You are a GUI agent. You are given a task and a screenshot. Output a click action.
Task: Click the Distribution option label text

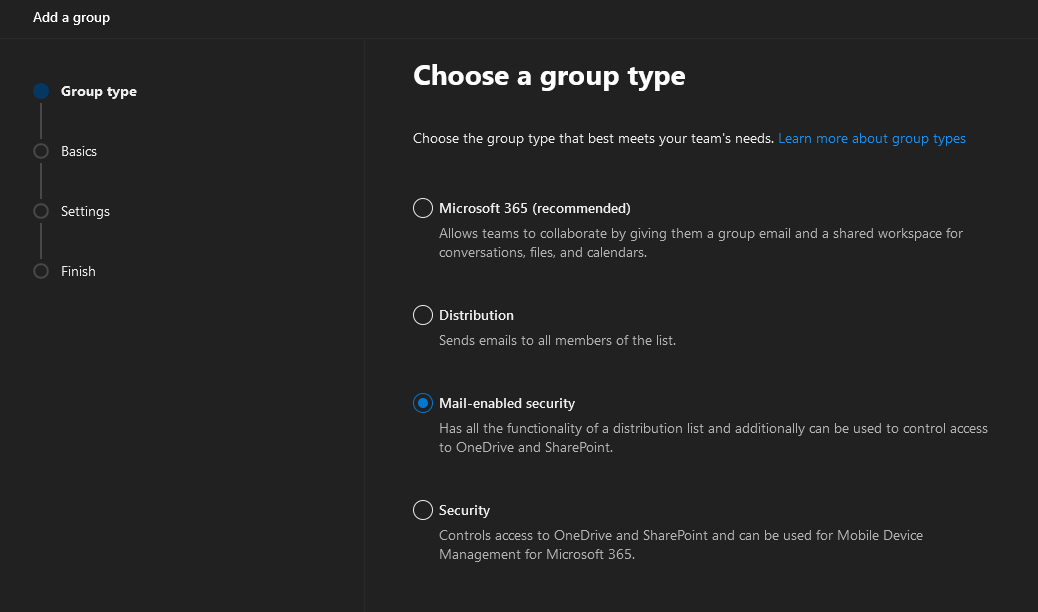[x=476, y=315]
